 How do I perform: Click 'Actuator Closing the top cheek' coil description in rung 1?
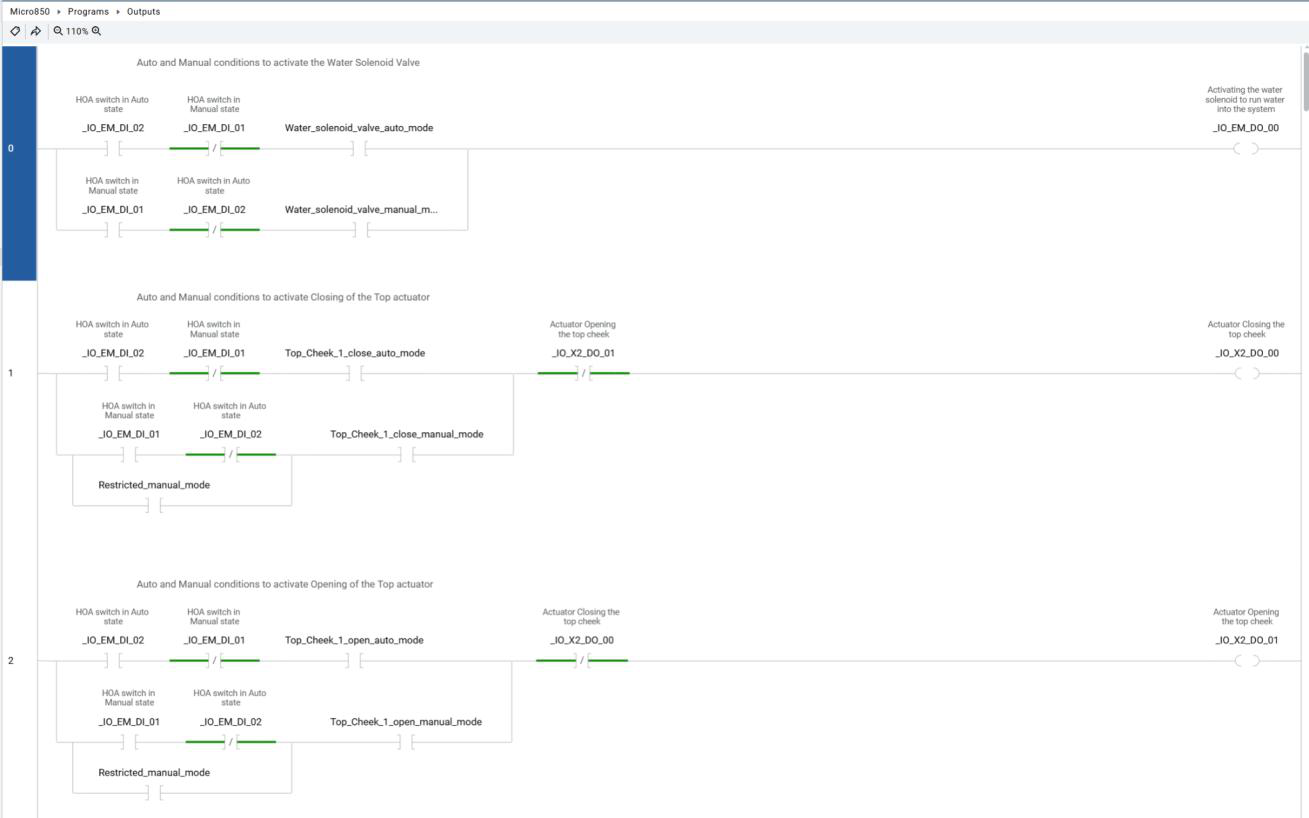pyautogui.click(x=1246, y=330)
